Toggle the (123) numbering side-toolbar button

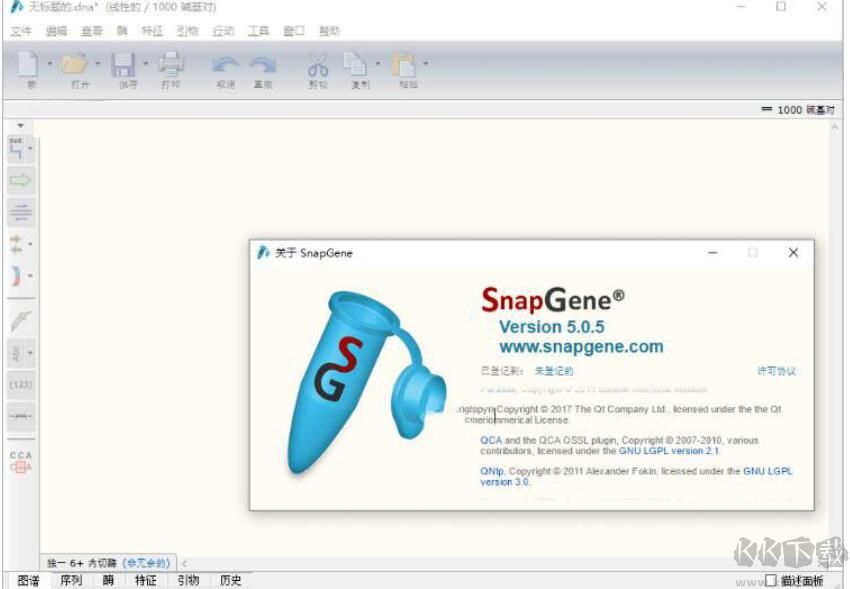(20, 383)
